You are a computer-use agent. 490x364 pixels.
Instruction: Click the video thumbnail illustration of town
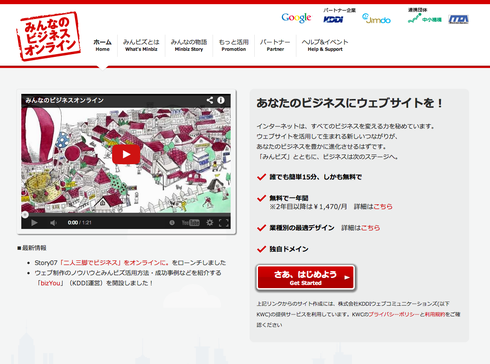[x=126, y=160]
